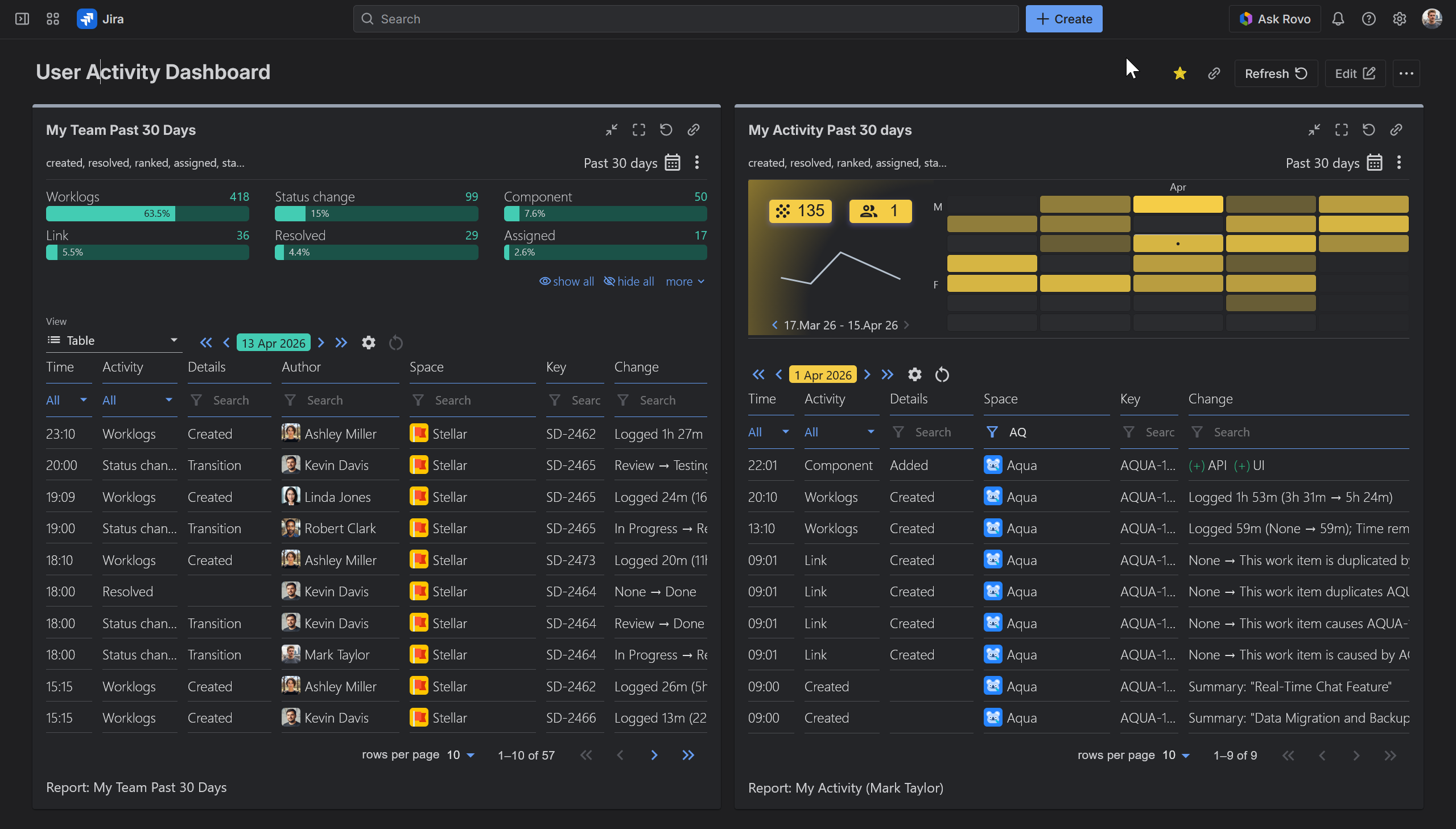
Task: Expand the 'more' options under stats
Action: [x=684, y=281]
